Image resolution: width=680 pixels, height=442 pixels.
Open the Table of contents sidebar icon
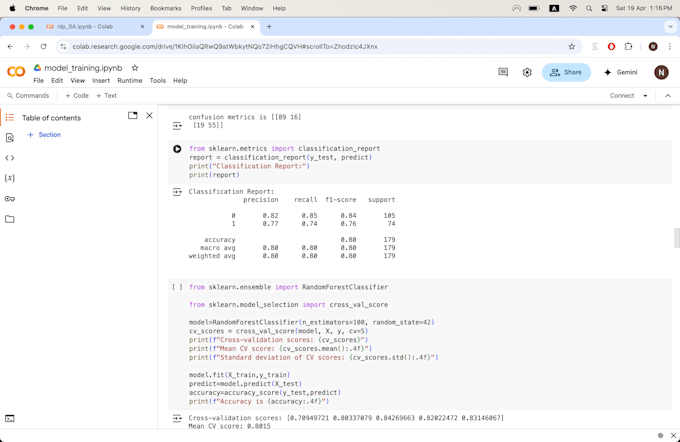[x=10, y=118]
